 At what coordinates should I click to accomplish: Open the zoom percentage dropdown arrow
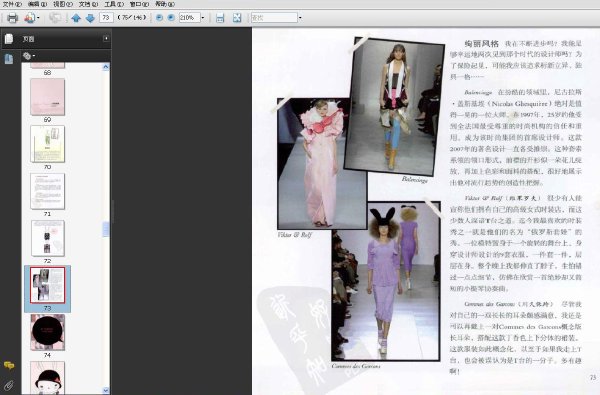click(203, 18)
